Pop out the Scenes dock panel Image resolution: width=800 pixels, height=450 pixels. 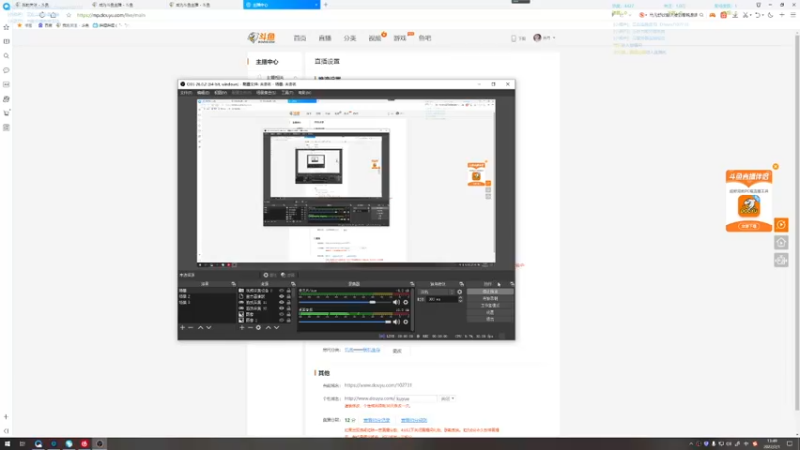pos(234,284)
